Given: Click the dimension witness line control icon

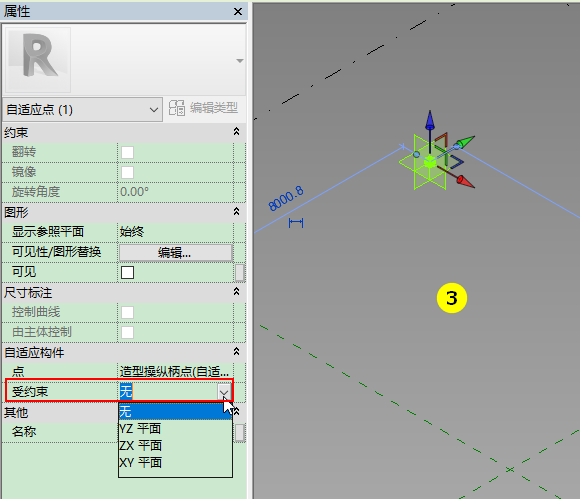Looking at the screenshot, I should pyautogui.click(x=296, y=223).
